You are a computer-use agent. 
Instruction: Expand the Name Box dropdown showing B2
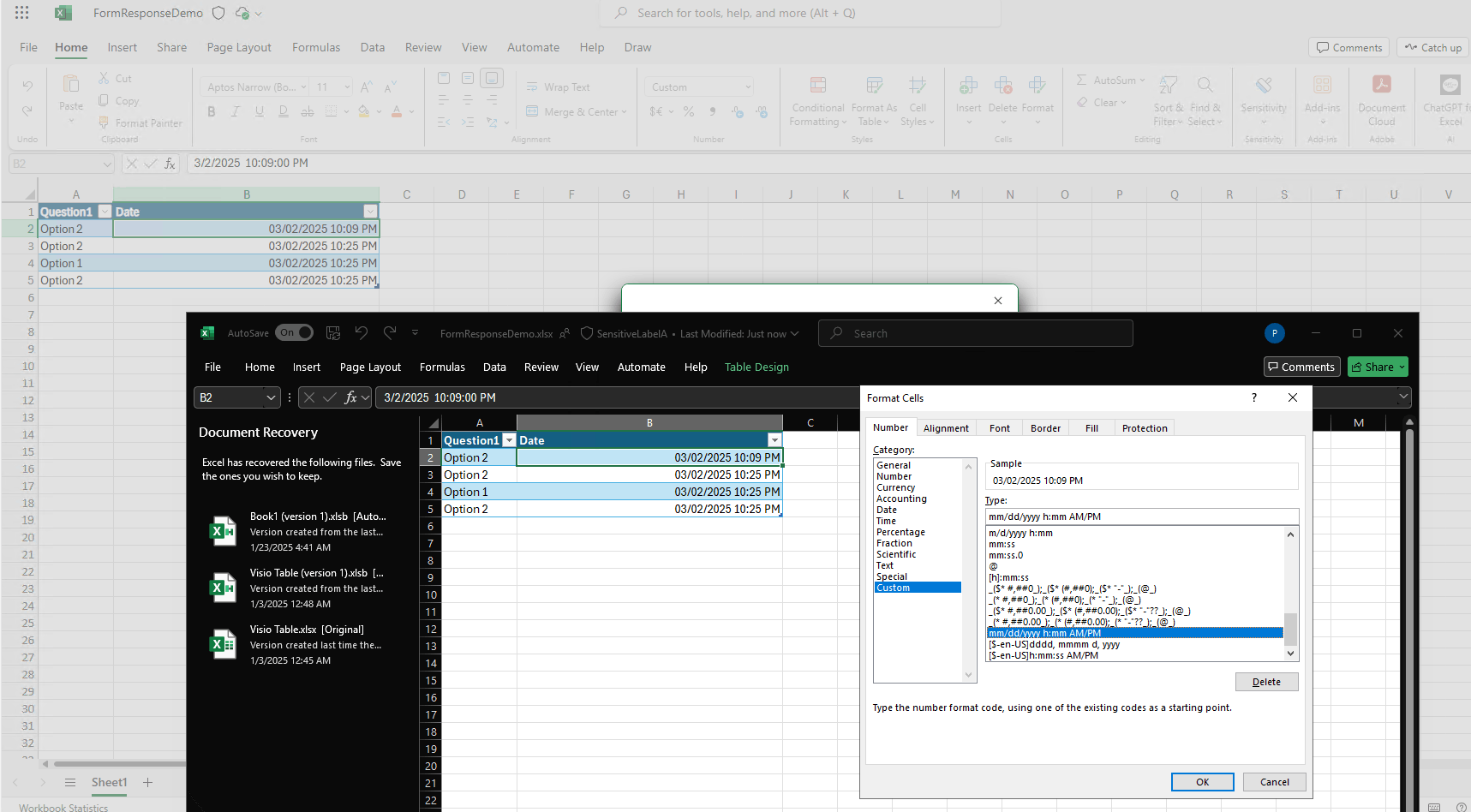click(x=271, y=397)
